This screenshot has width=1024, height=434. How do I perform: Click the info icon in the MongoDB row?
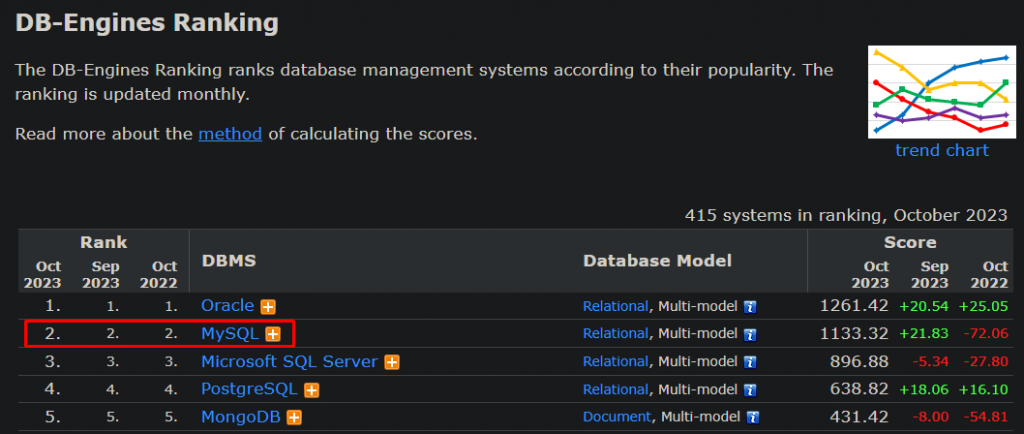pos(752,418)
